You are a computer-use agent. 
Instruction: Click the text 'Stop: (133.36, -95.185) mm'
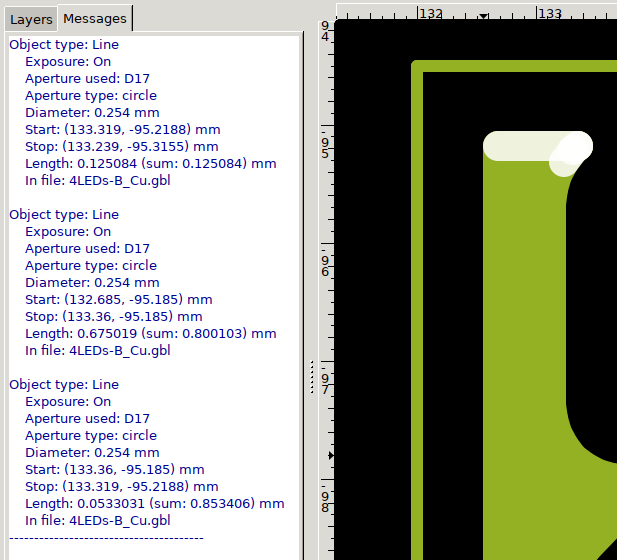[x=114, y=316]
